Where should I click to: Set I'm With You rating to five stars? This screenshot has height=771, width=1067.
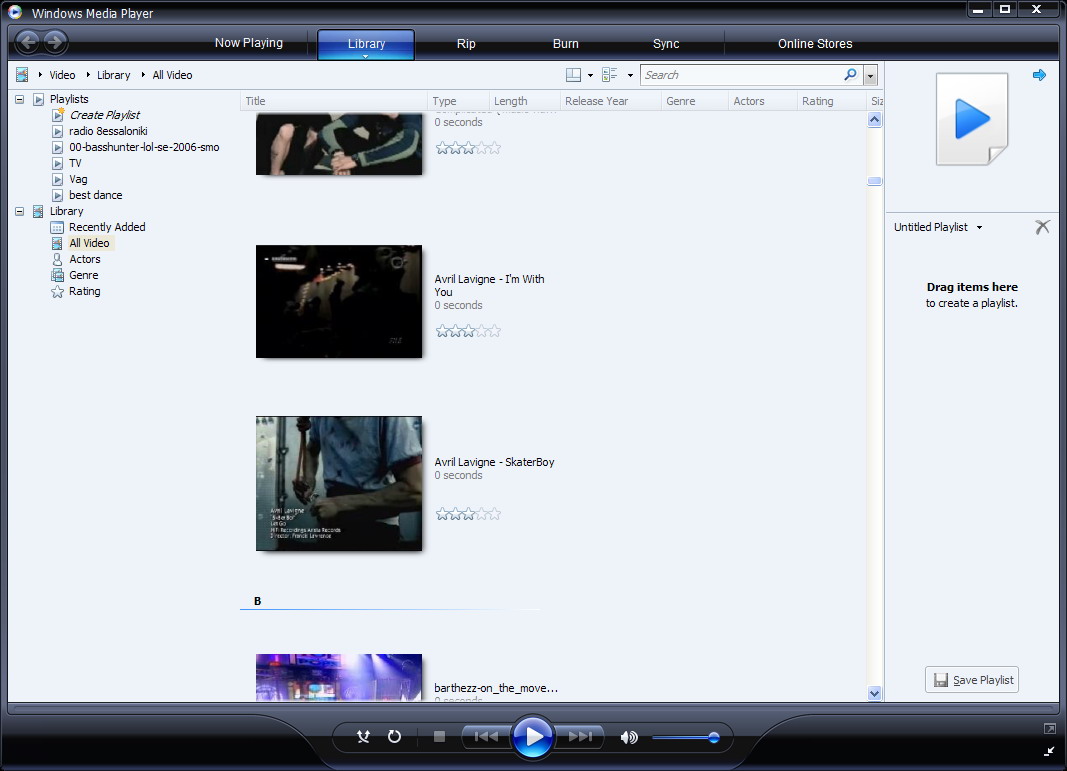tap(495, 331)
